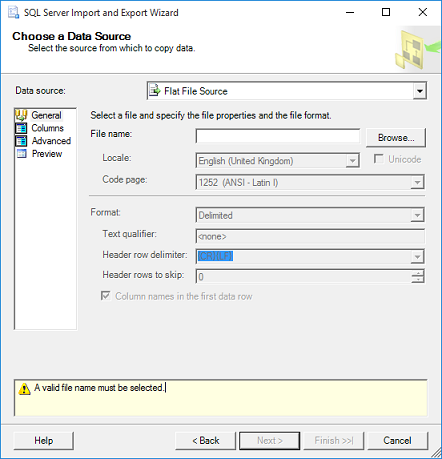Click the Browse... button

tap(396, 138)
